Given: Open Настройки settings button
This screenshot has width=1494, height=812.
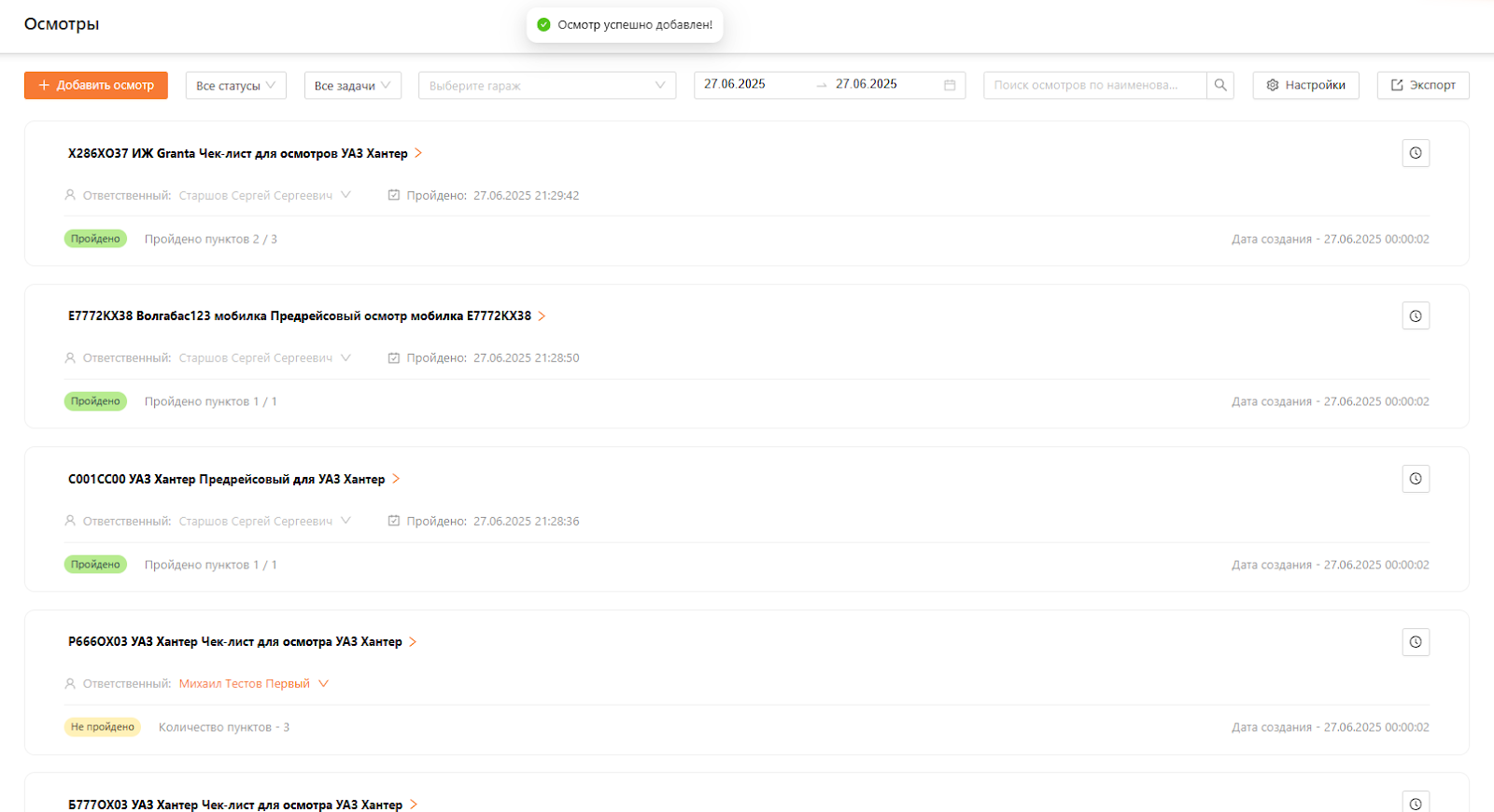Looking at the screenshot, I should [1305, 85].
